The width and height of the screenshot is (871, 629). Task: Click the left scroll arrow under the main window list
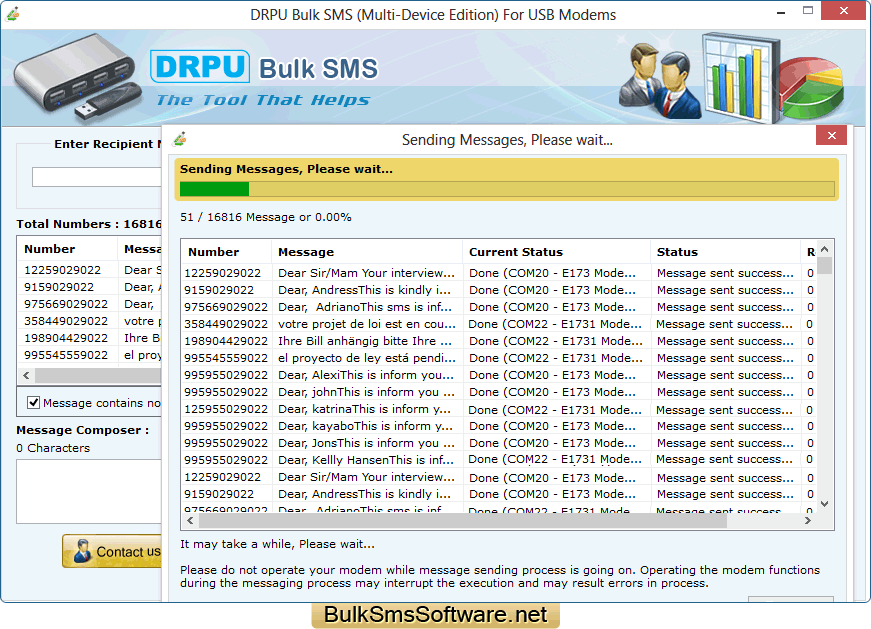pos(26,376)
